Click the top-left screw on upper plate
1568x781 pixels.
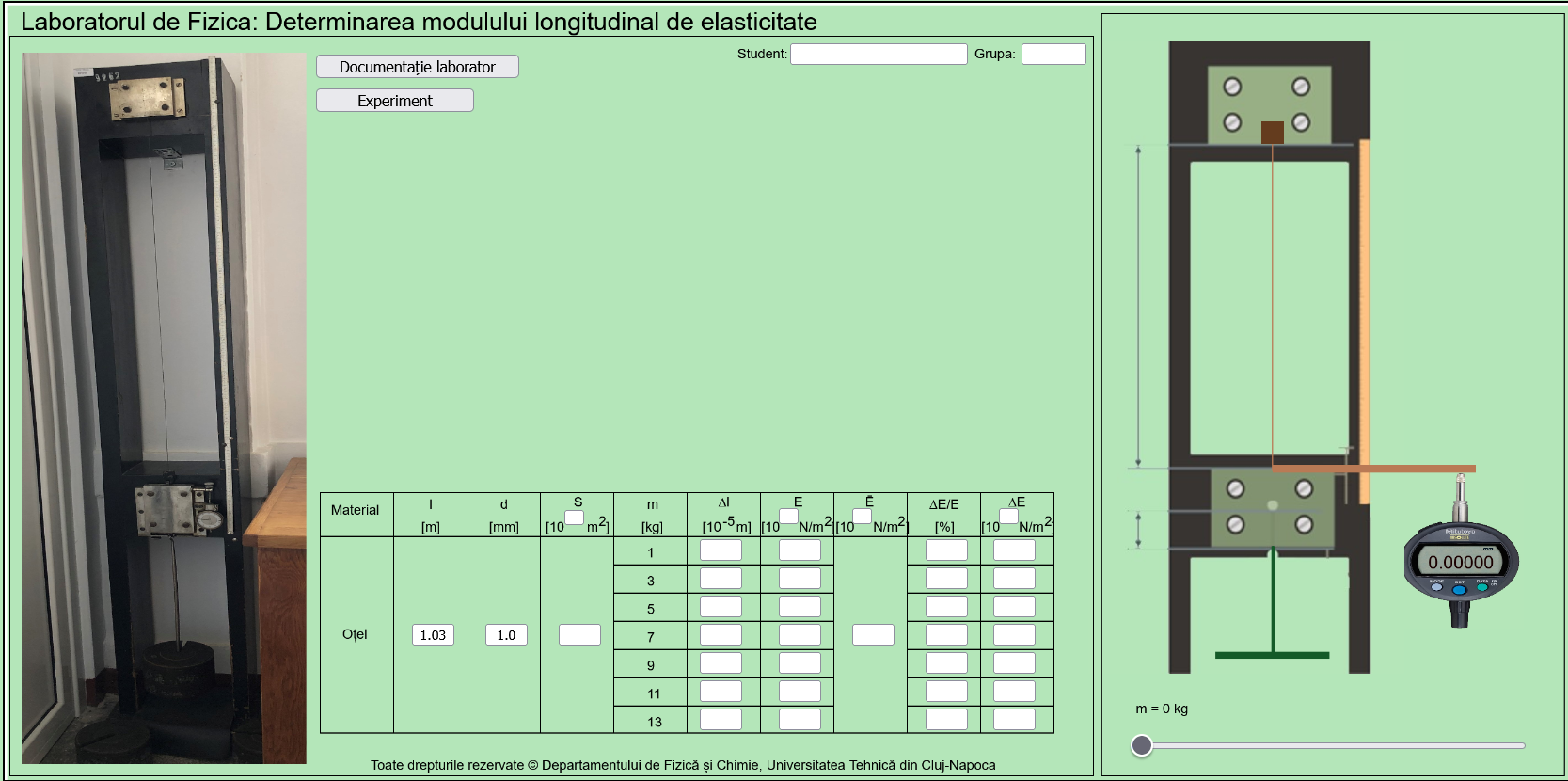(1232, 87)
